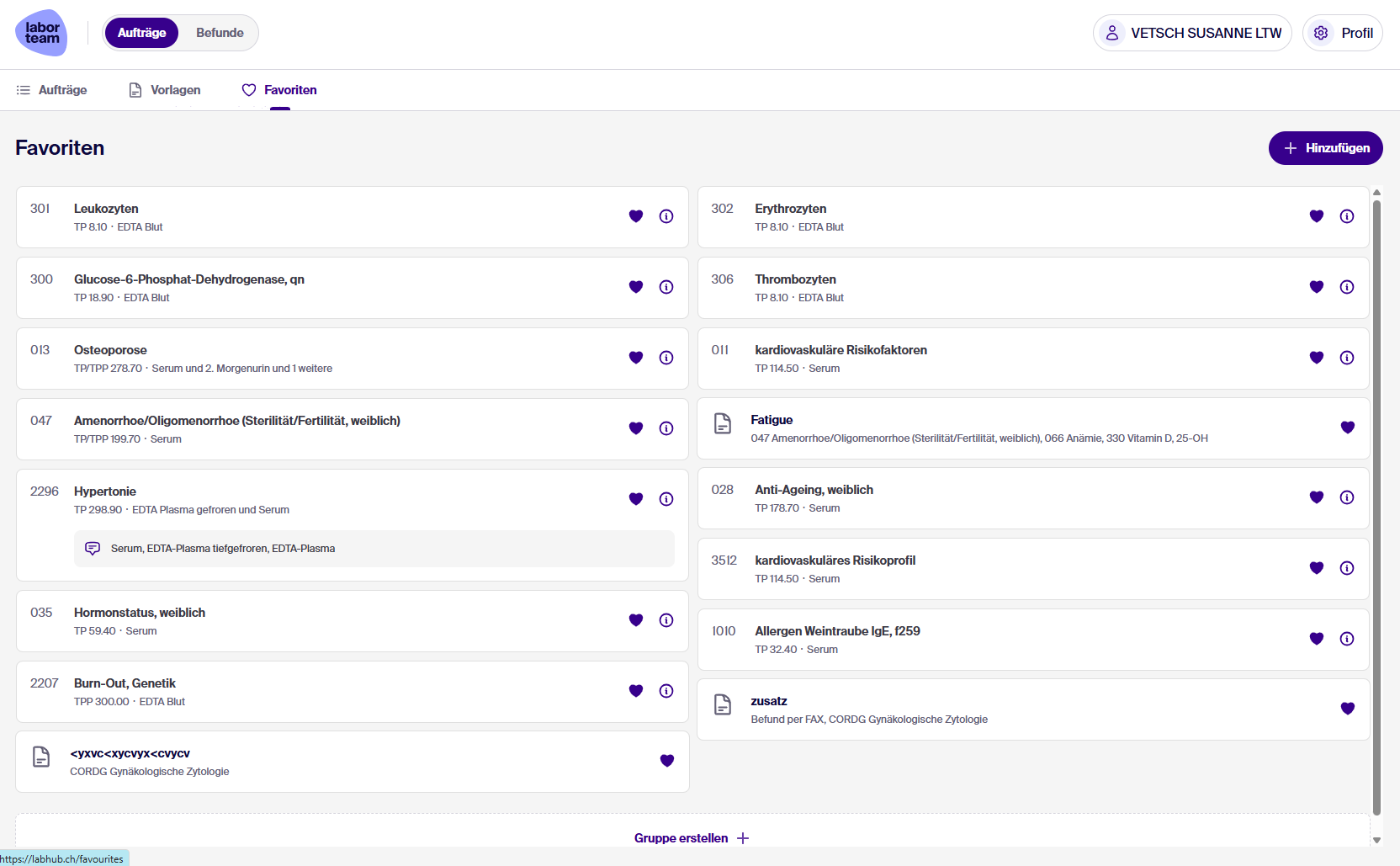Switch to the Befunde section

coord(220,33)
